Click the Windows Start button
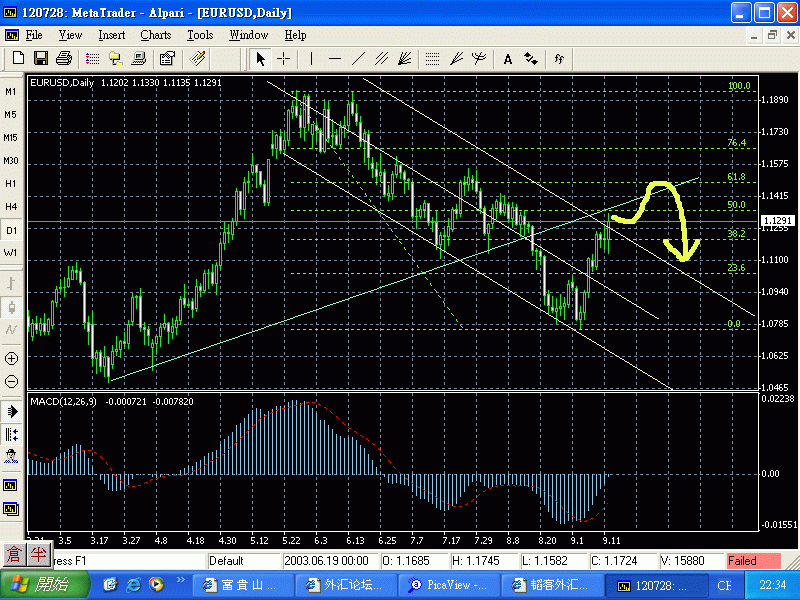The image size is (800, 600). [x=45, y=585]
